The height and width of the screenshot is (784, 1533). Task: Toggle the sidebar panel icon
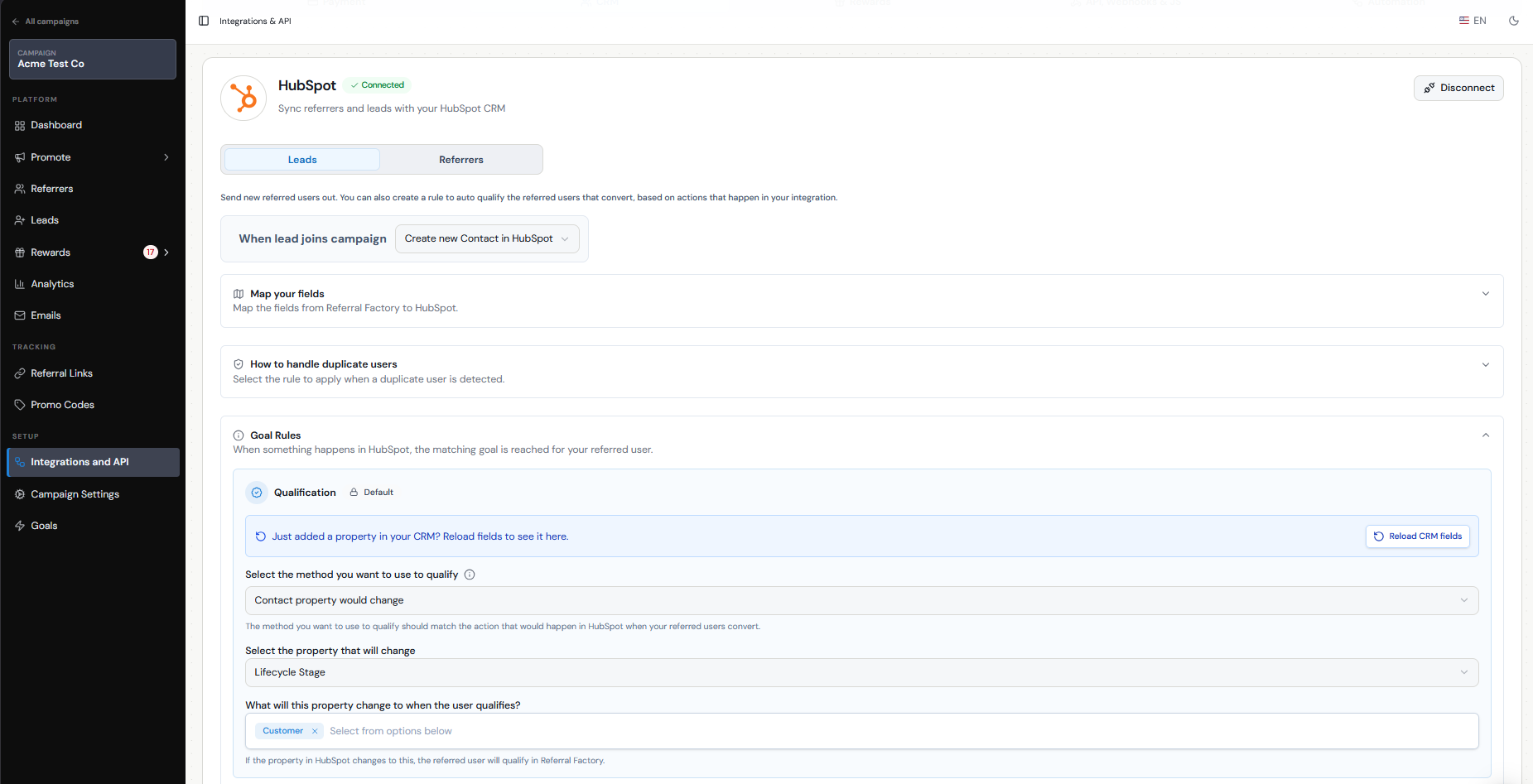click(x=204, y=21)
